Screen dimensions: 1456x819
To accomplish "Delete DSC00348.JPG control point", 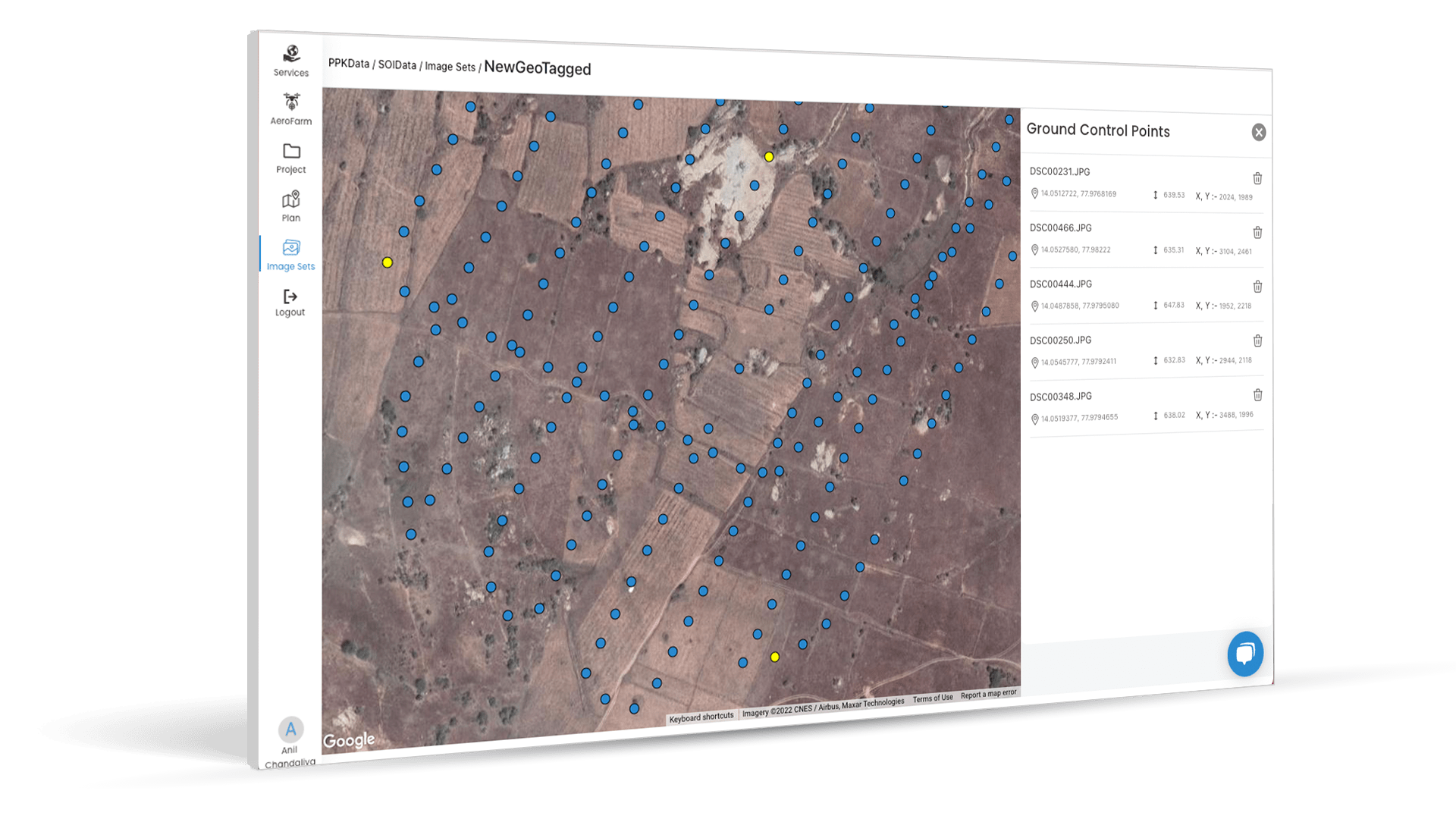I will pos(1257,395).
